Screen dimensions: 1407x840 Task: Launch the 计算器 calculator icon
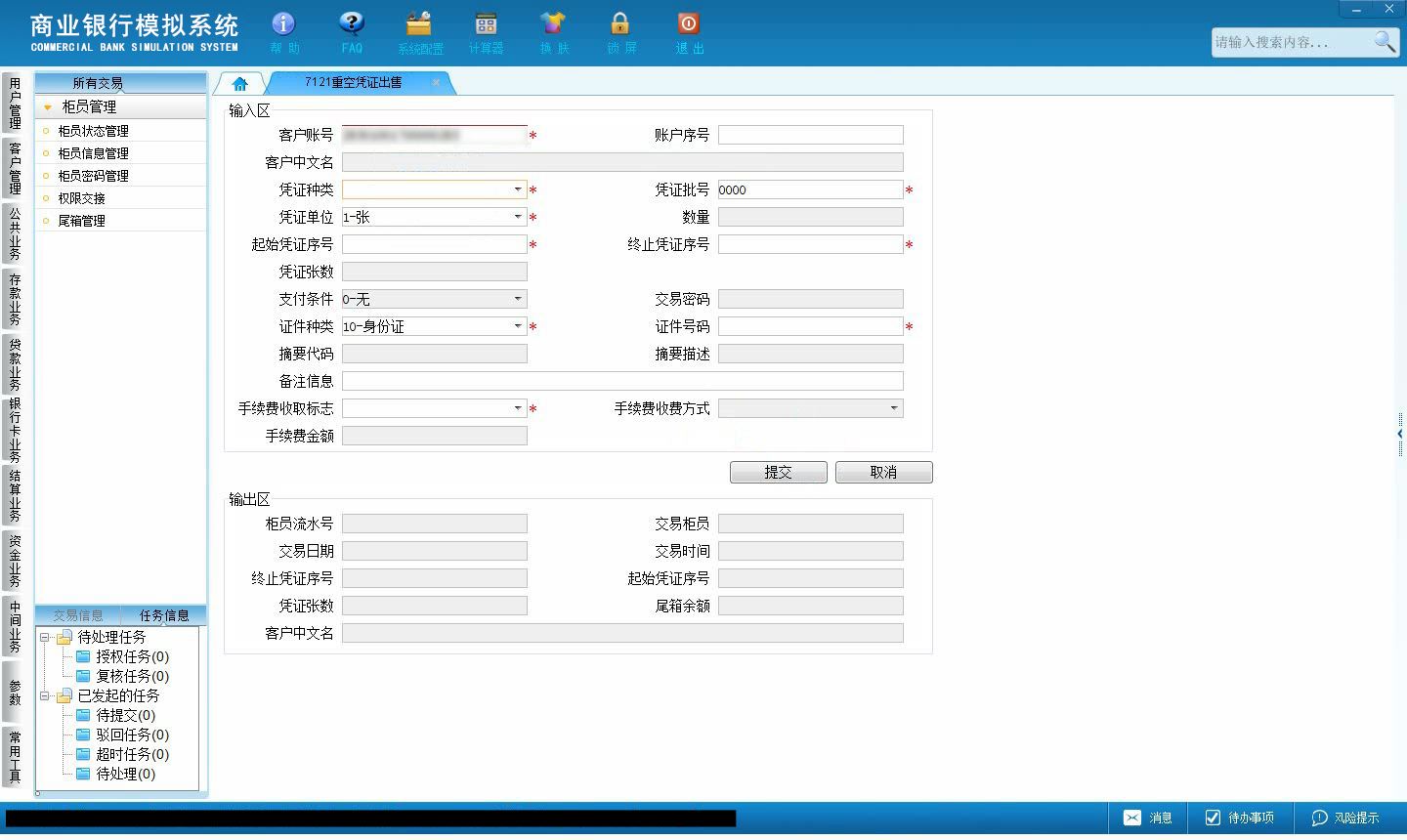point(486,23)
